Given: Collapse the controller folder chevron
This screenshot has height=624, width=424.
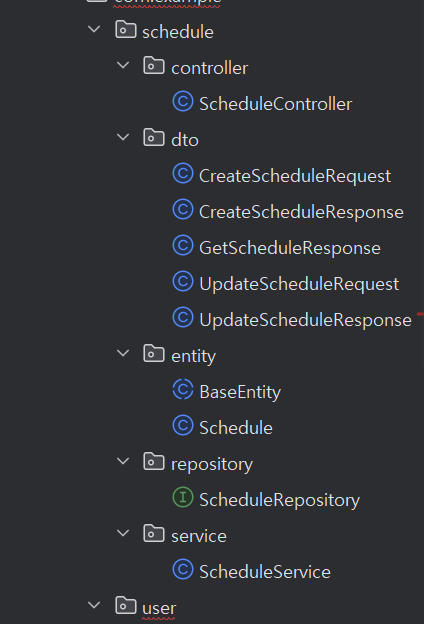Looking at the screenshot, I should point(123,65).
